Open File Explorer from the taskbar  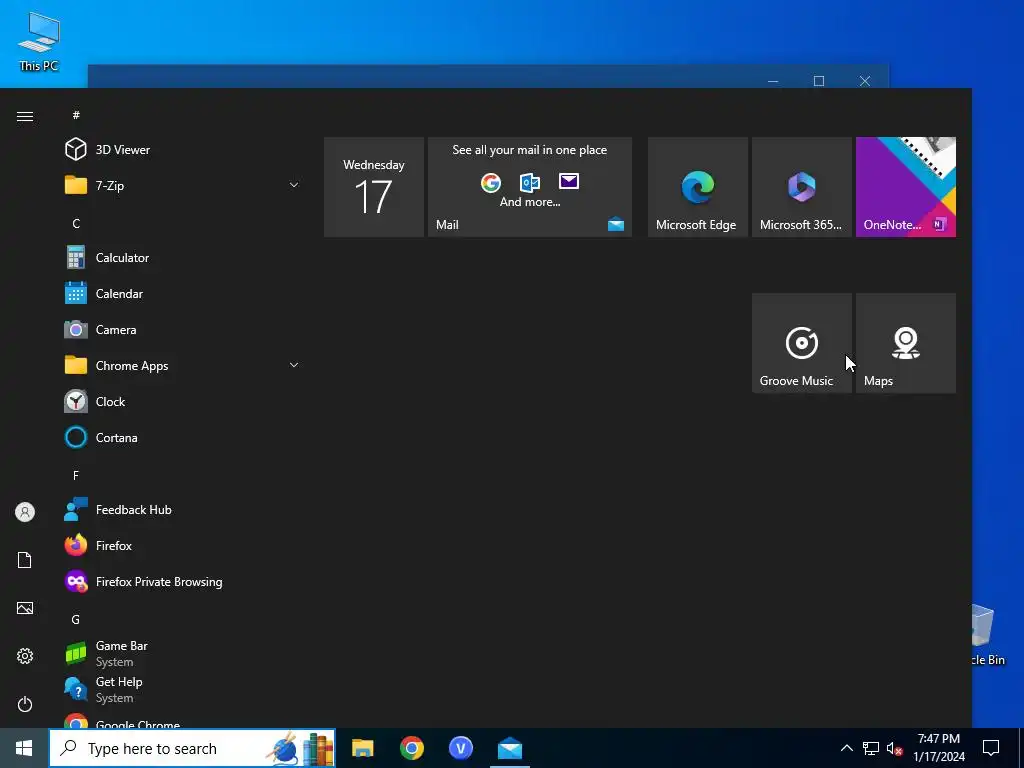point(362,748)
